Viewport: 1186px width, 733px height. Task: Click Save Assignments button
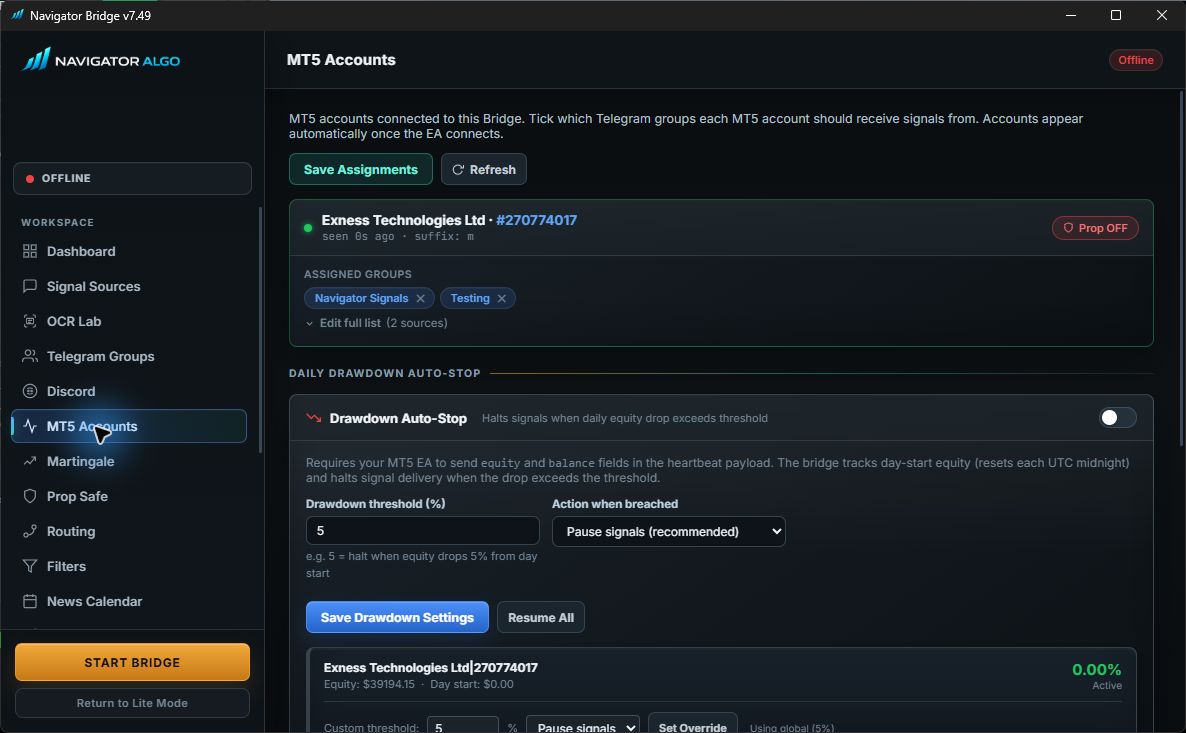(x=361, y=169)
